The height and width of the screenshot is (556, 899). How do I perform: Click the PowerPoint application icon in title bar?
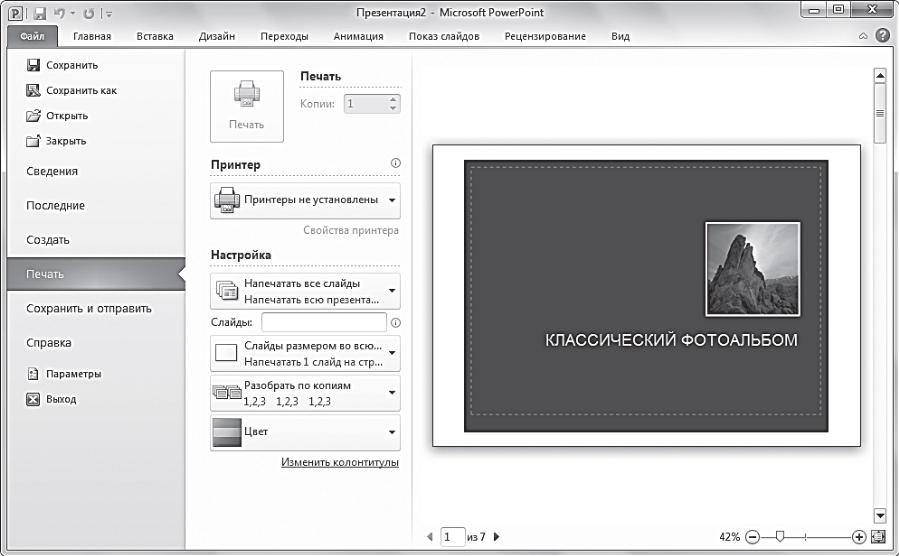tap(16, 13)
